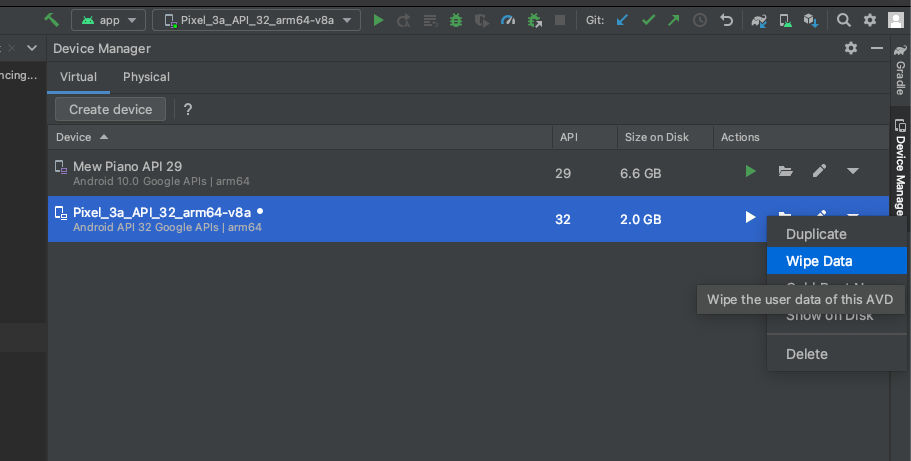The height and width of the screenshot is (461, 911).
Task: Open the app run configuration dropdown
Action: (x=108, y=20)
